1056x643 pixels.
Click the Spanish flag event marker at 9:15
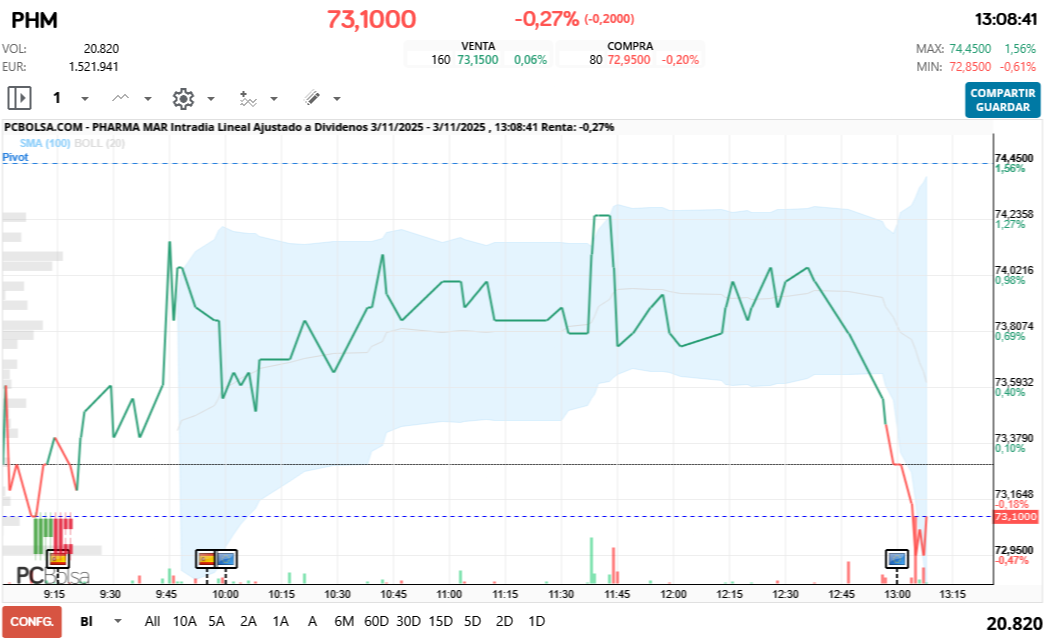[x=58, y=558]
